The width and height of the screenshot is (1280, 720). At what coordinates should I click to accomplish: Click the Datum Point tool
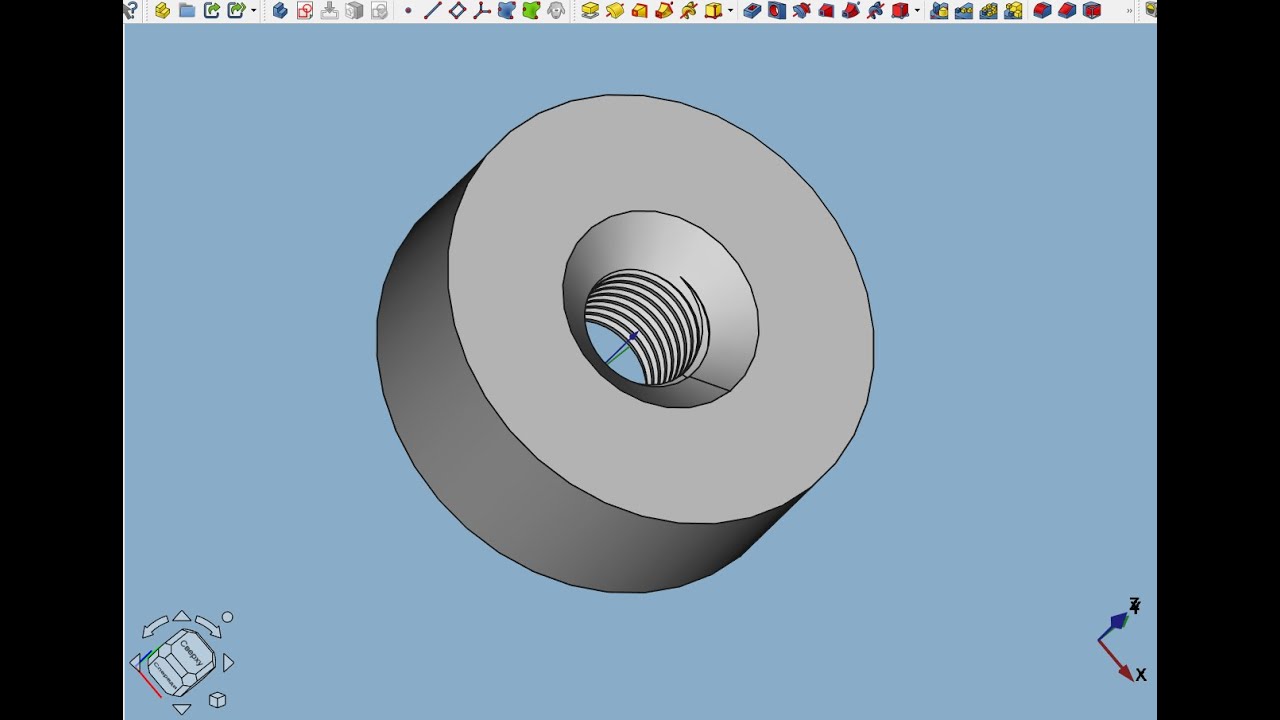click(x=408, y=10)
